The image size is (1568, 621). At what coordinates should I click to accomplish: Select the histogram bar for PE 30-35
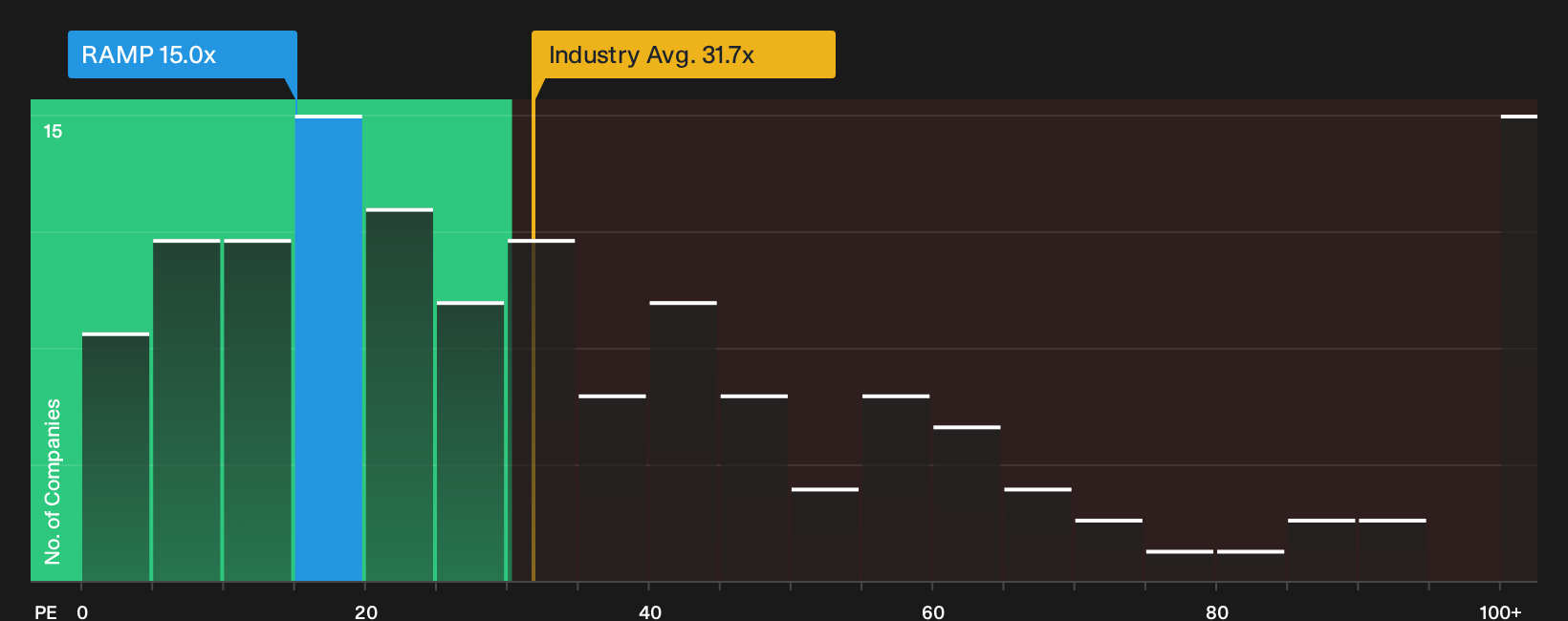542,410
